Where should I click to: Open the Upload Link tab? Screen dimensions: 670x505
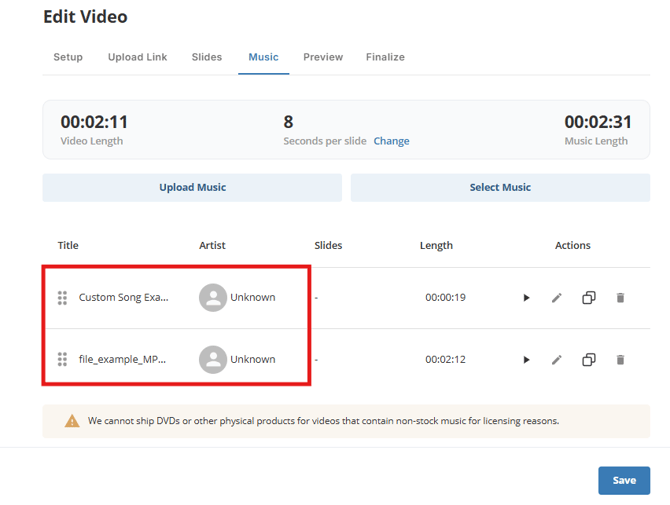(137, 57)
